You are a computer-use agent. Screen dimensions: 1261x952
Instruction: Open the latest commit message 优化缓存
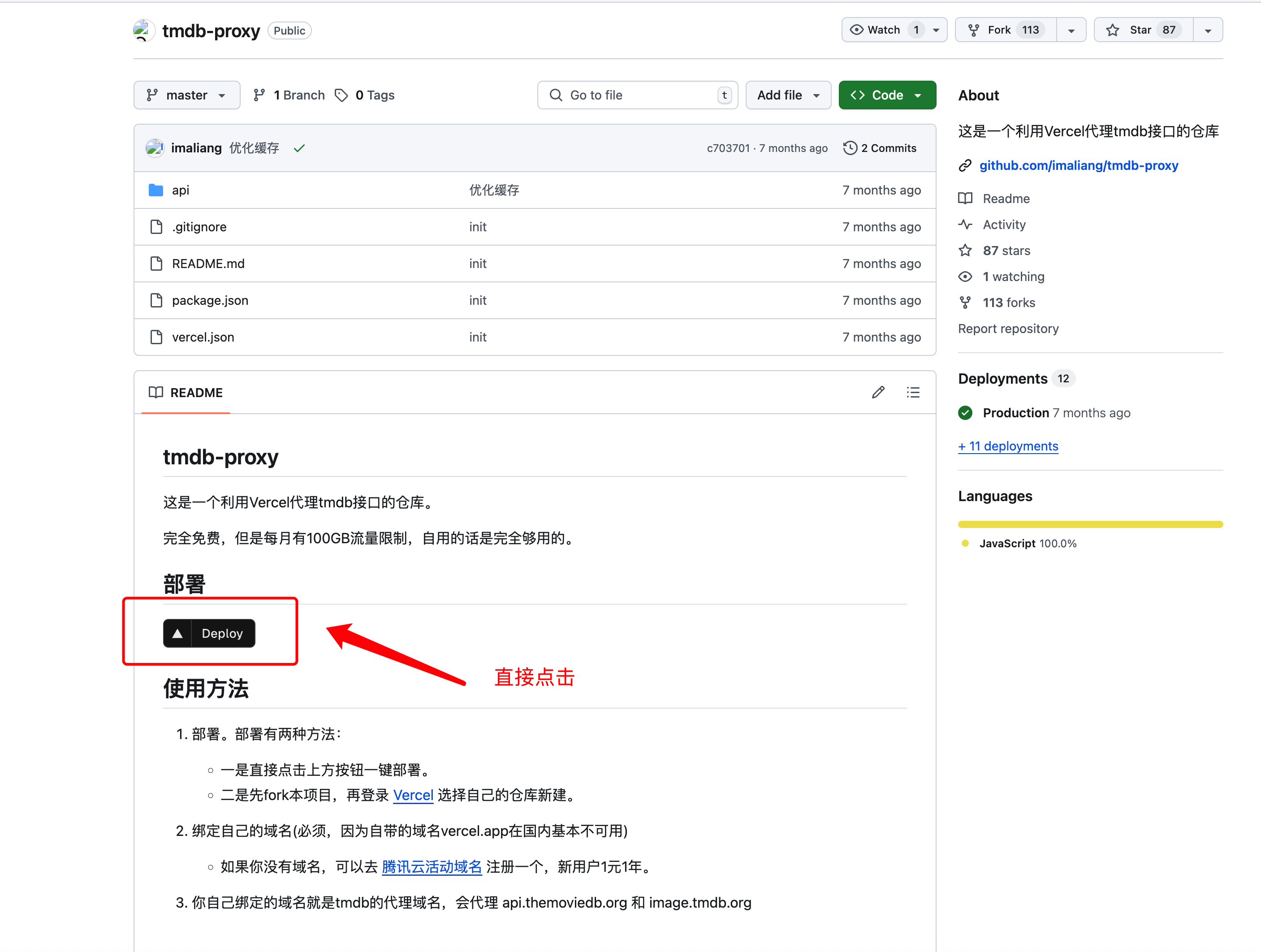pyautogui.click(x=254, y=148)
